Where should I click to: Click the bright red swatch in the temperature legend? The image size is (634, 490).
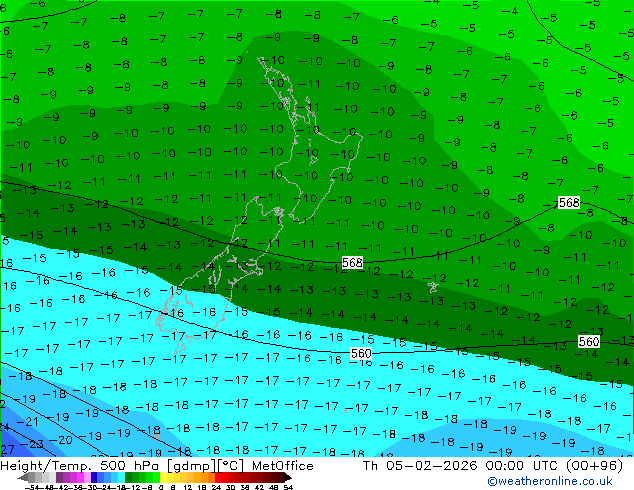pos(218,477)
